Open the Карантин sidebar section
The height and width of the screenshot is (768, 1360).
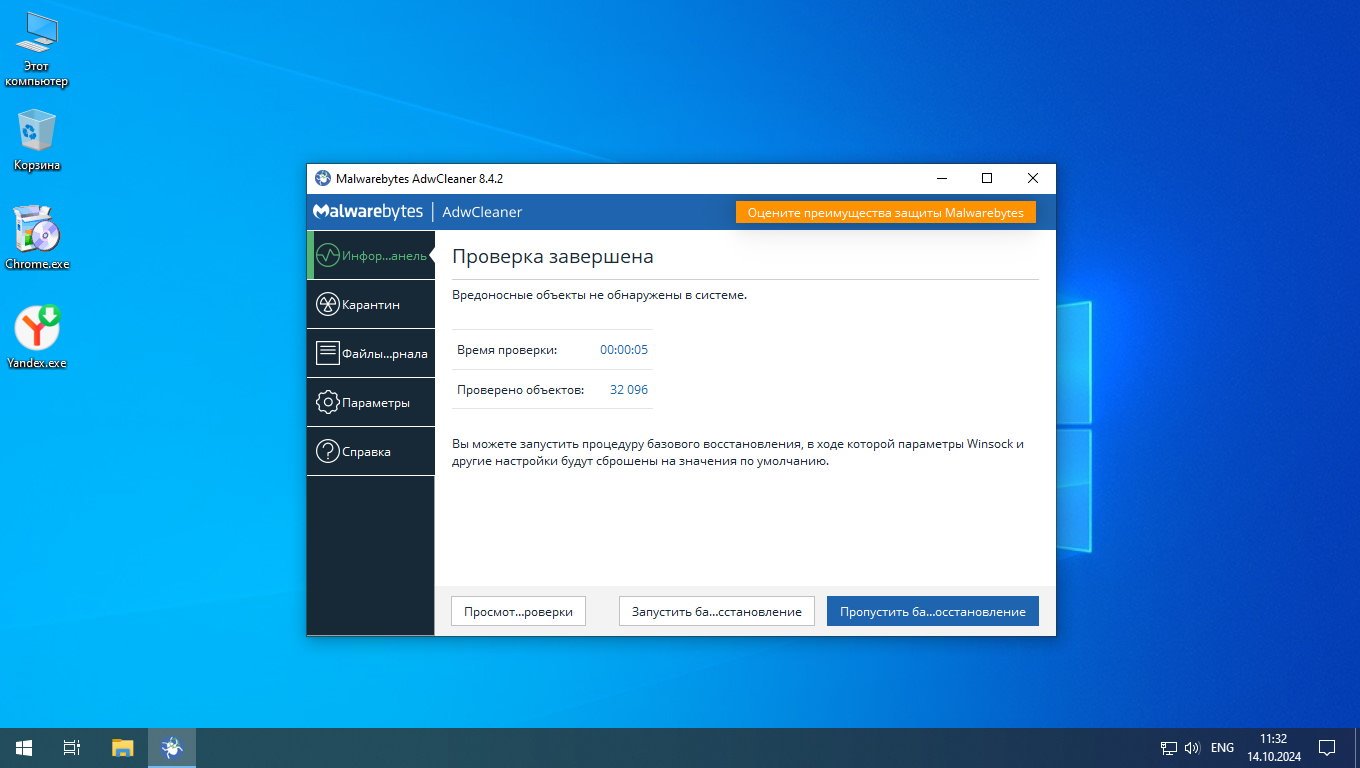point(371,304)
